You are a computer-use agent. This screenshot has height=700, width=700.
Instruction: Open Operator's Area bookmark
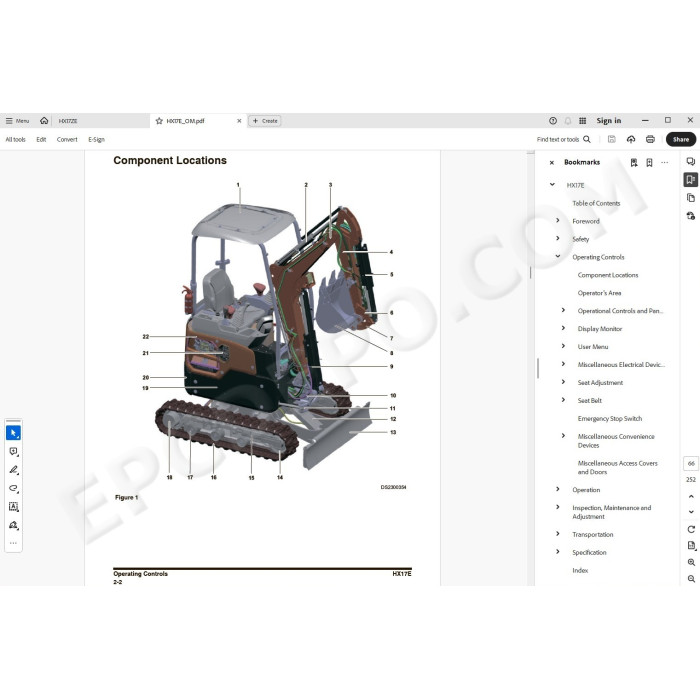[x=599, y=293]
